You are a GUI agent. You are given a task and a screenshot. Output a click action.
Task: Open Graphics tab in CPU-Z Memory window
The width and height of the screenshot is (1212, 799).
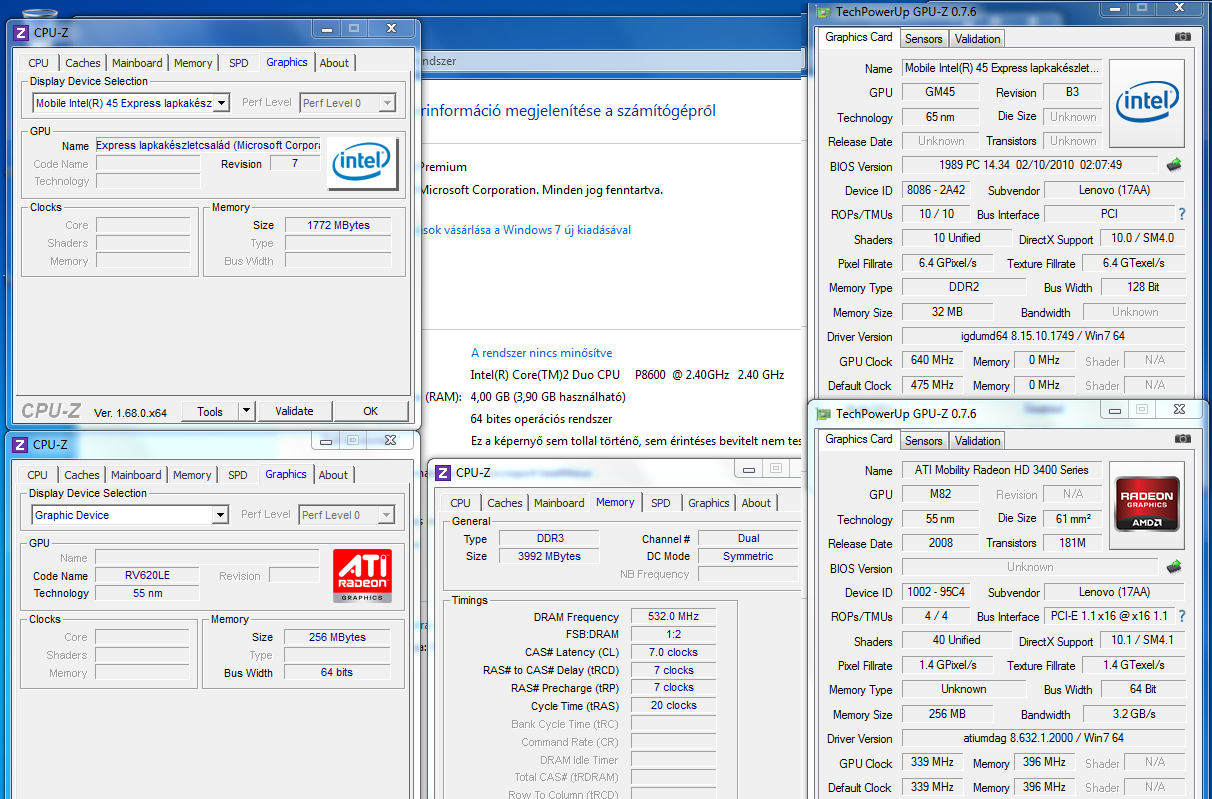709,503
